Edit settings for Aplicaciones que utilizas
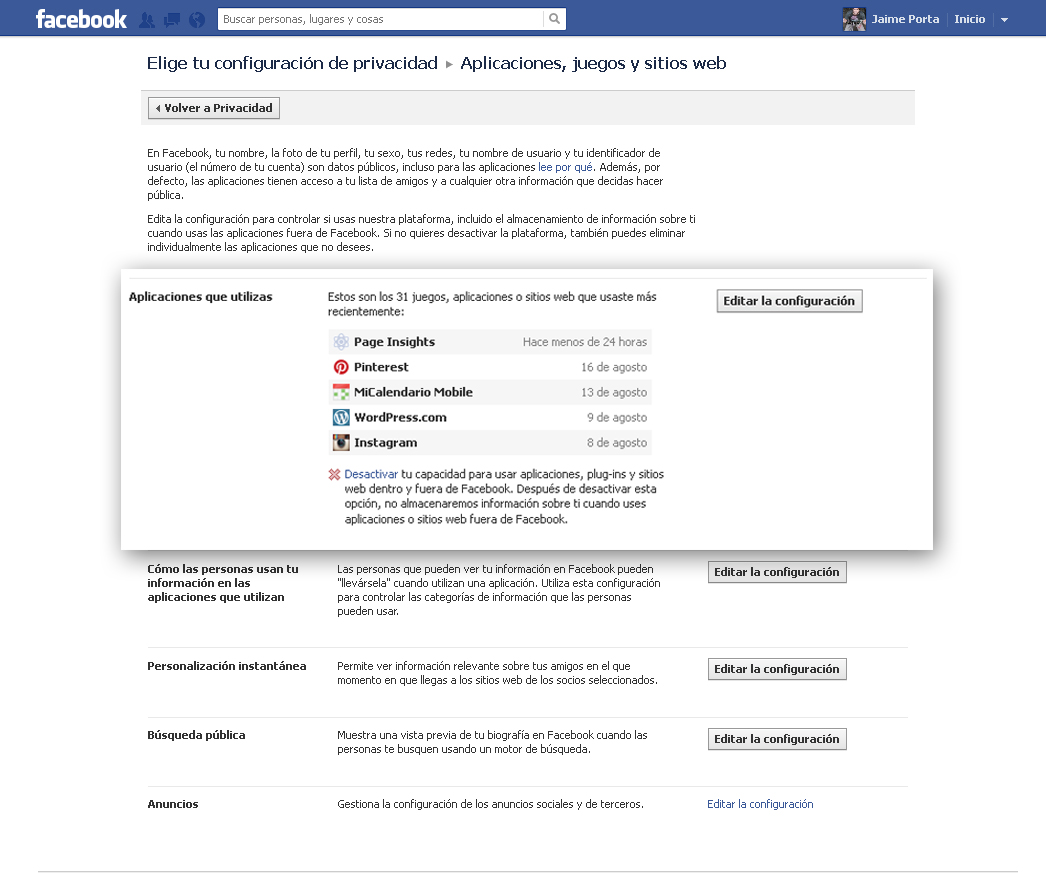Screen dimensions: 1046x875 [x=789, y=301]
